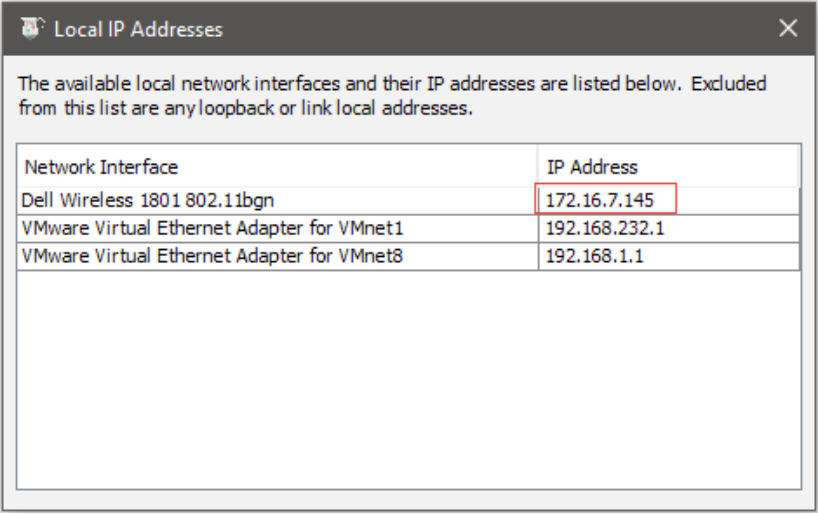The height and width of the screenshot is (514, 818).
Task: Click the column divider between the two headers
Action: click(538, 166)
